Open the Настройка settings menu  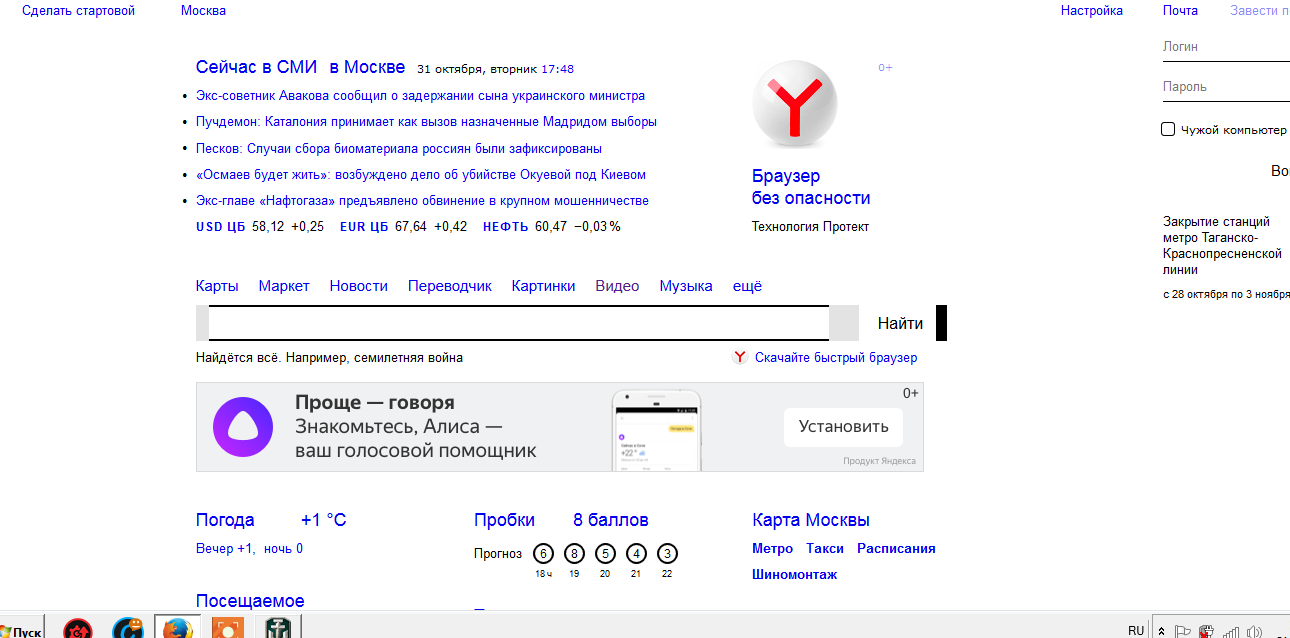pyautogui.click(x=1092, y=11)
